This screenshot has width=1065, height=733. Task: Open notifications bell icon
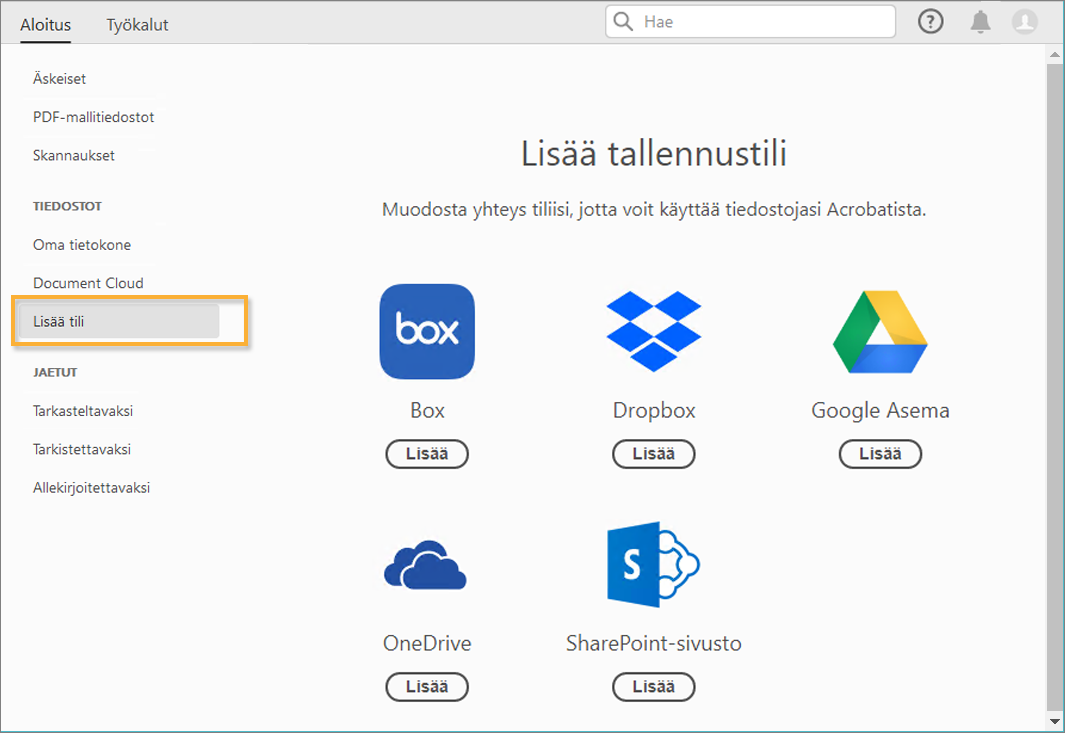pyautogui.click(x=980, y=22)
